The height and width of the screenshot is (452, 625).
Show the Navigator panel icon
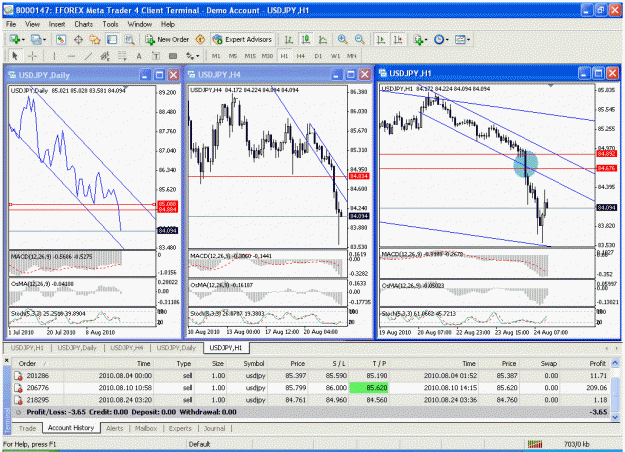click(95, 39)
